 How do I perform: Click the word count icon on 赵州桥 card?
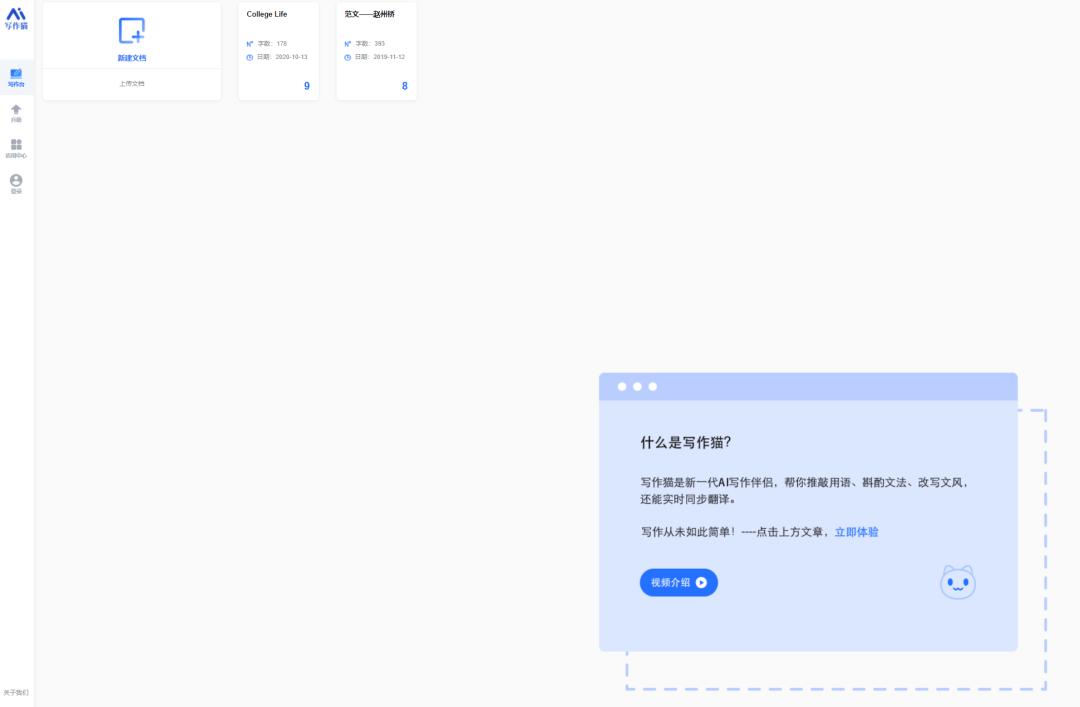346,43
